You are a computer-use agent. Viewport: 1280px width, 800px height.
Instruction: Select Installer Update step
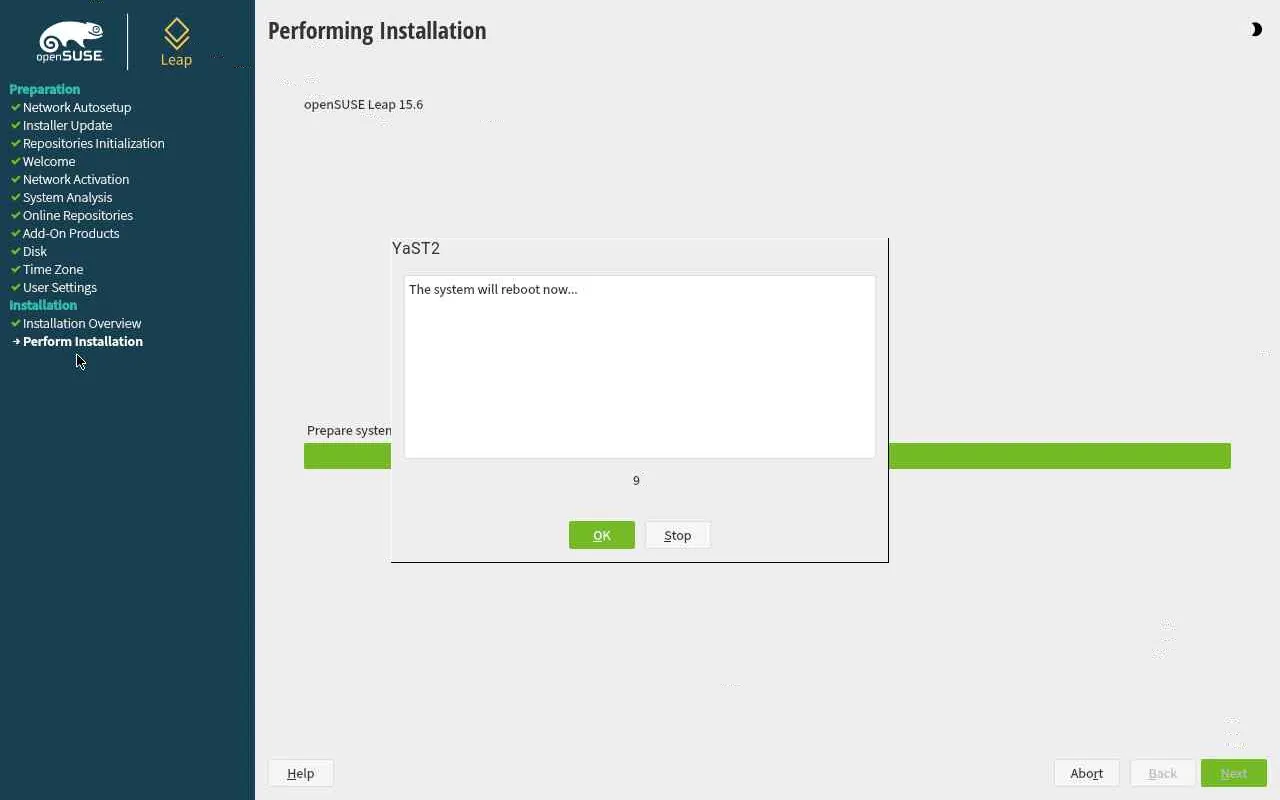(68, 125)
